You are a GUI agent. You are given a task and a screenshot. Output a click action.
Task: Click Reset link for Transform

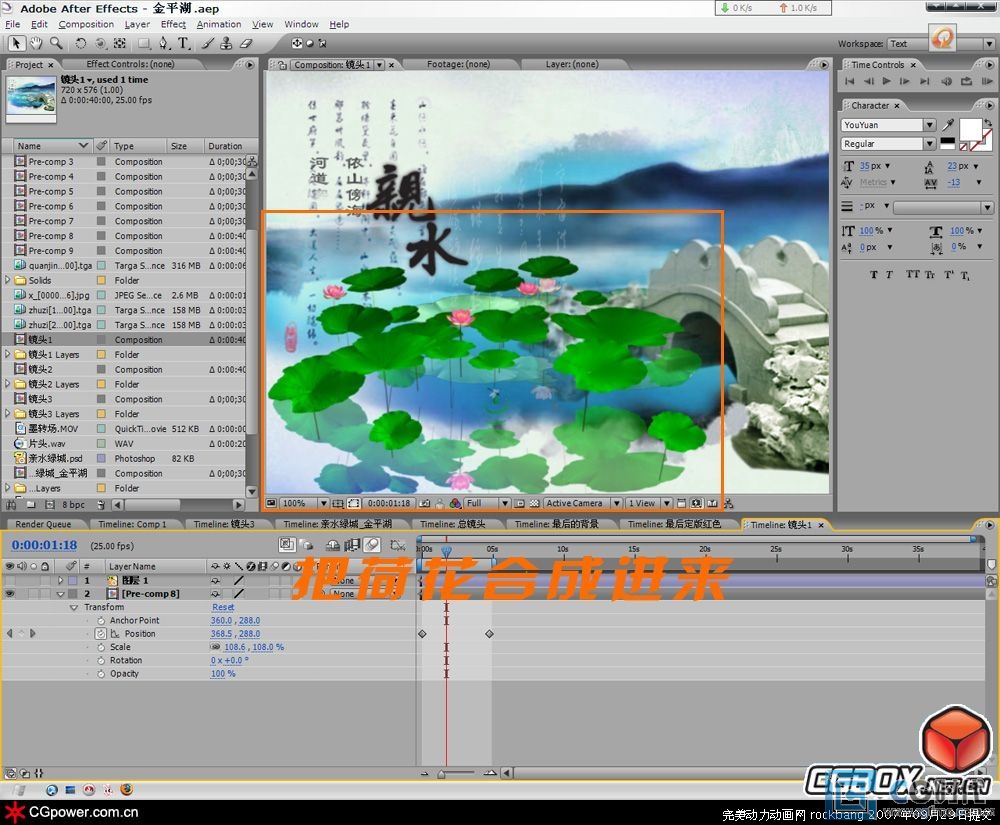click(x=223, y=608)
